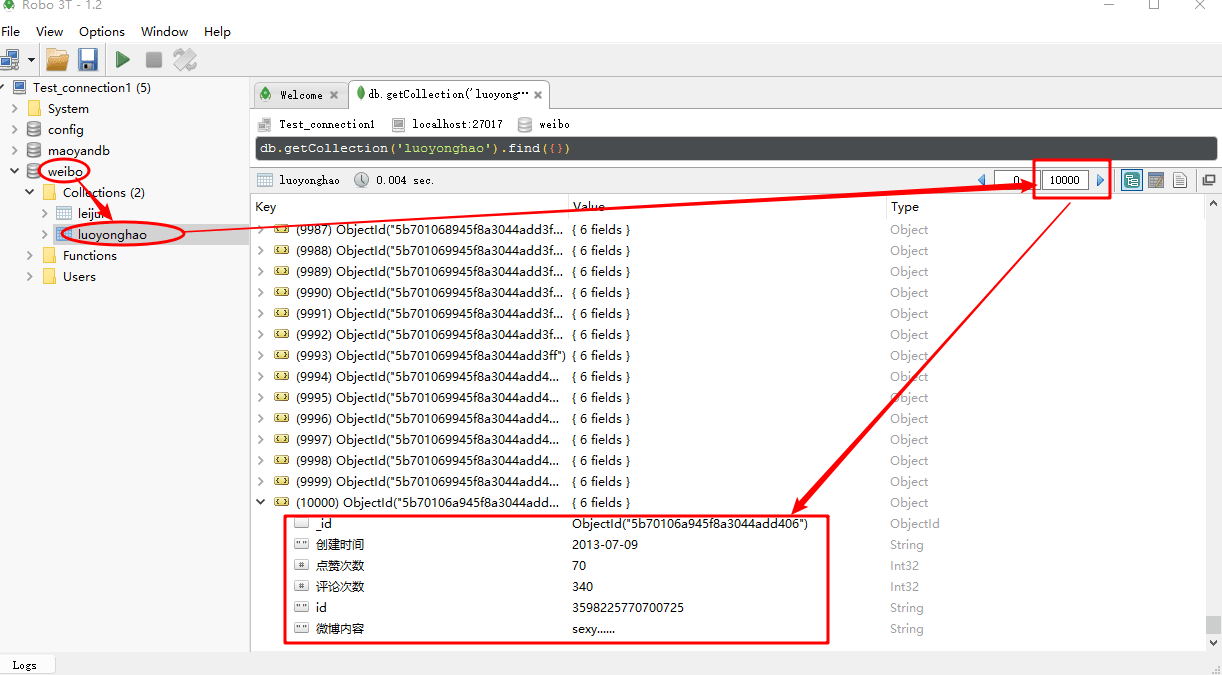
Task: Click the detach results window icon
Action: [x=1208, y=181]
